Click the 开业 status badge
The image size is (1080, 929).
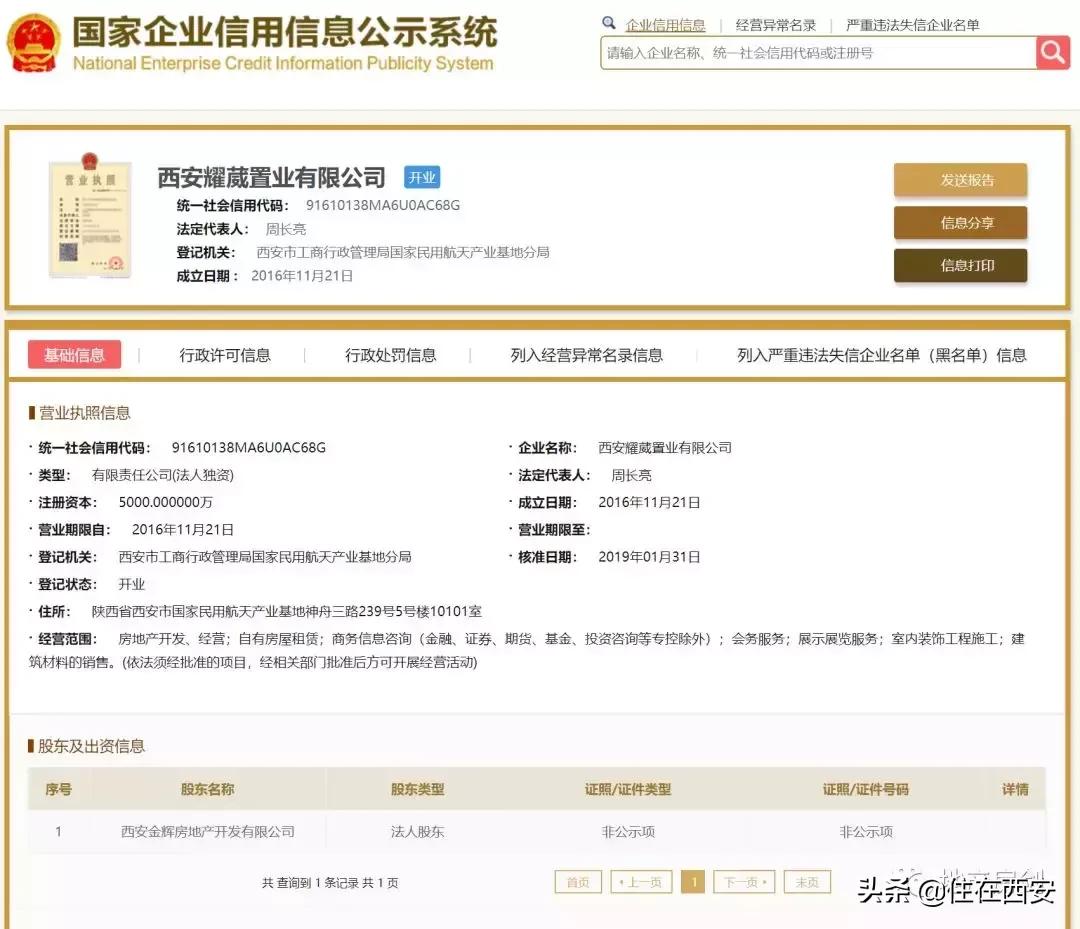coord(422,177)
